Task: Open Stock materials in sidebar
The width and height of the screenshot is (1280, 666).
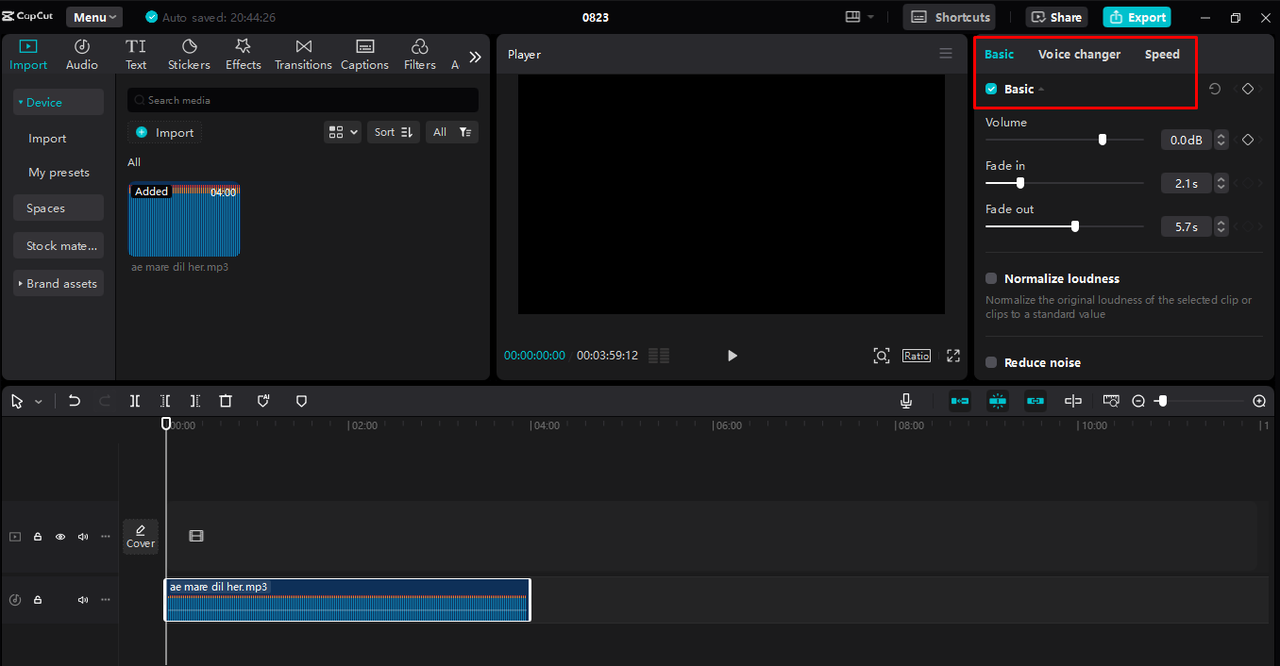Action: 58,246
